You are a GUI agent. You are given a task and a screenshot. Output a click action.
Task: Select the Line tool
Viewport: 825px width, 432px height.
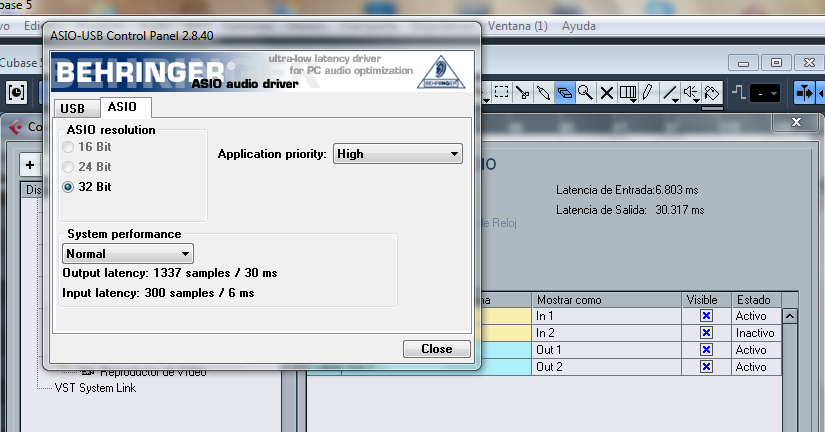tap(670, 93)
